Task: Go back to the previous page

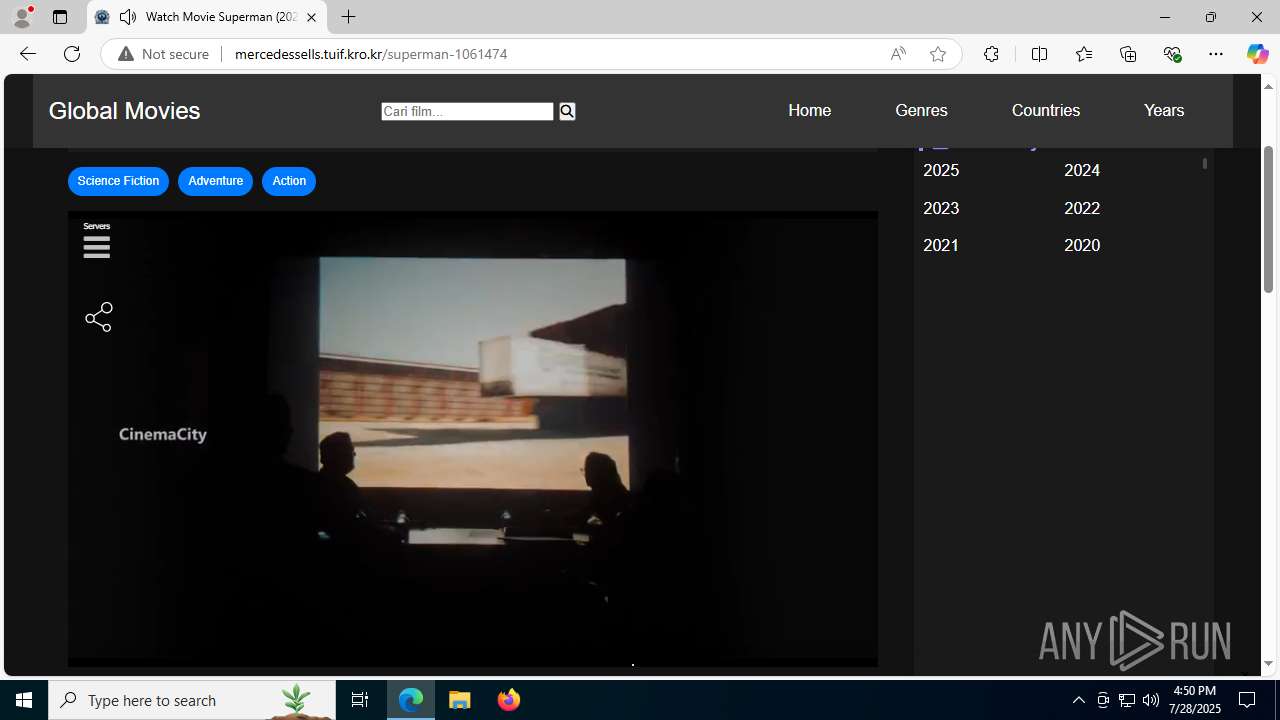Action: (27, 54)
